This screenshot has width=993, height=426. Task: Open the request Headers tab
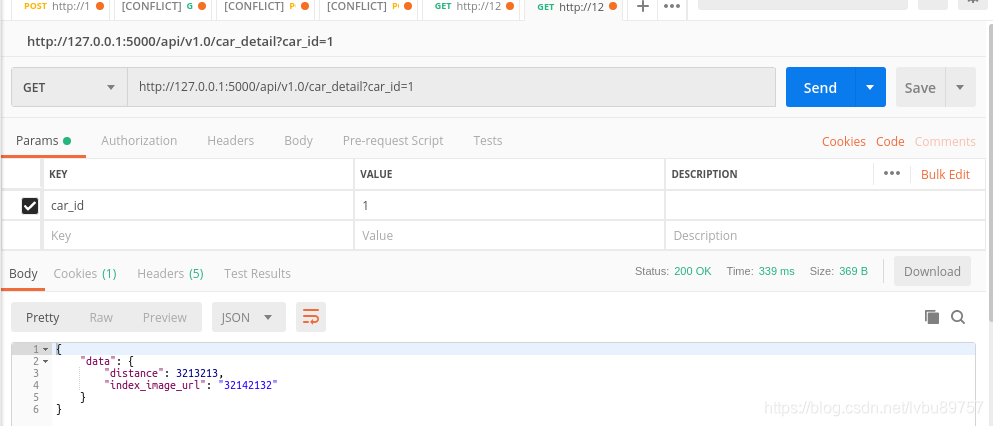(x=231, y=141)
